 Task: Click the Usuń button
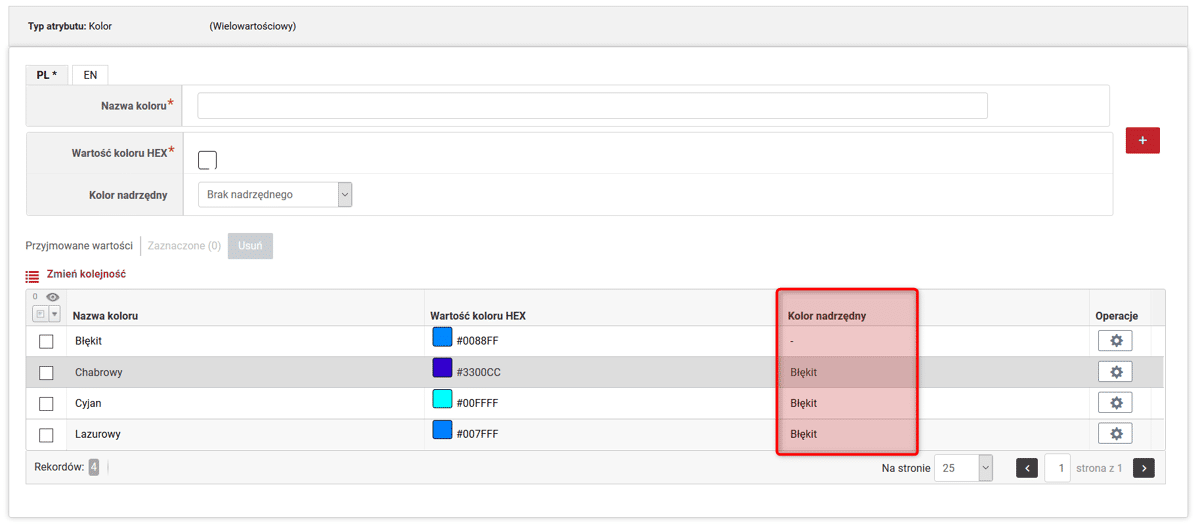tap(250, 246)
